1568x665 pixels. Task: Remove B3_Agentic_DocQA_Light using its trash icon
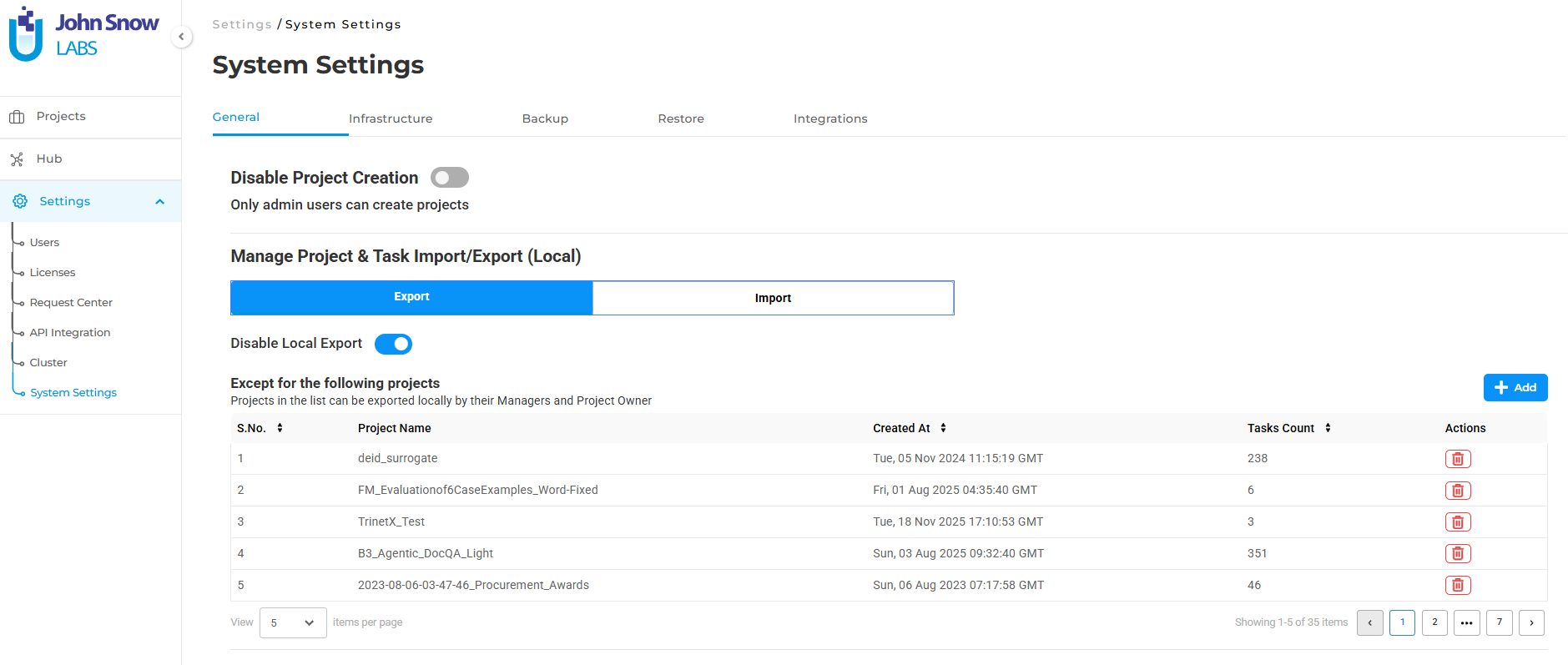1457,554
